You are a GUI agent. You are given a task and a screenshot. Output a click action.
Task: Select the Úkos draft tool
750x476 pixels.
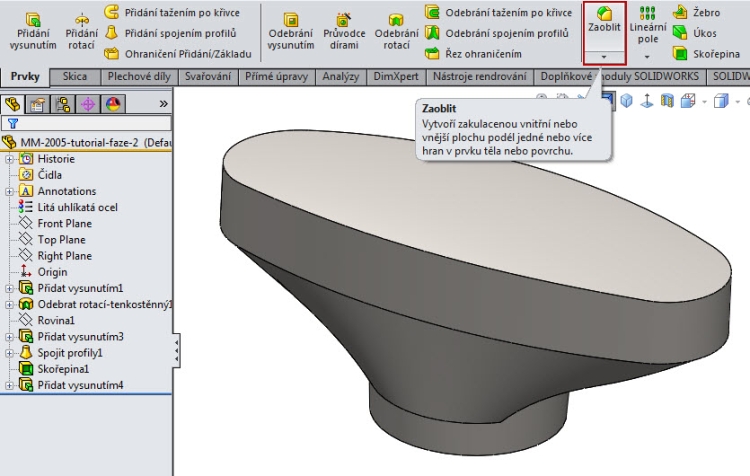click(695, 33)
